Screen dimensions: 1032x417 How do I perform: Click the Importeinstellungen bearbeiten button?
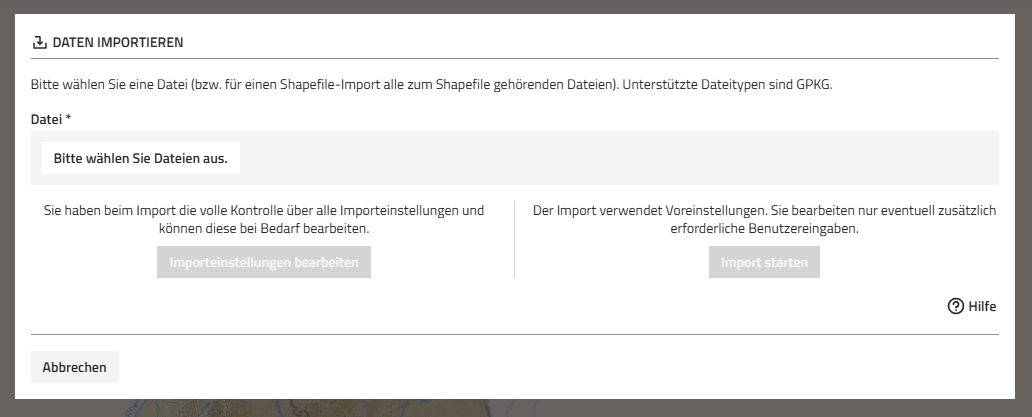(264, 262)
